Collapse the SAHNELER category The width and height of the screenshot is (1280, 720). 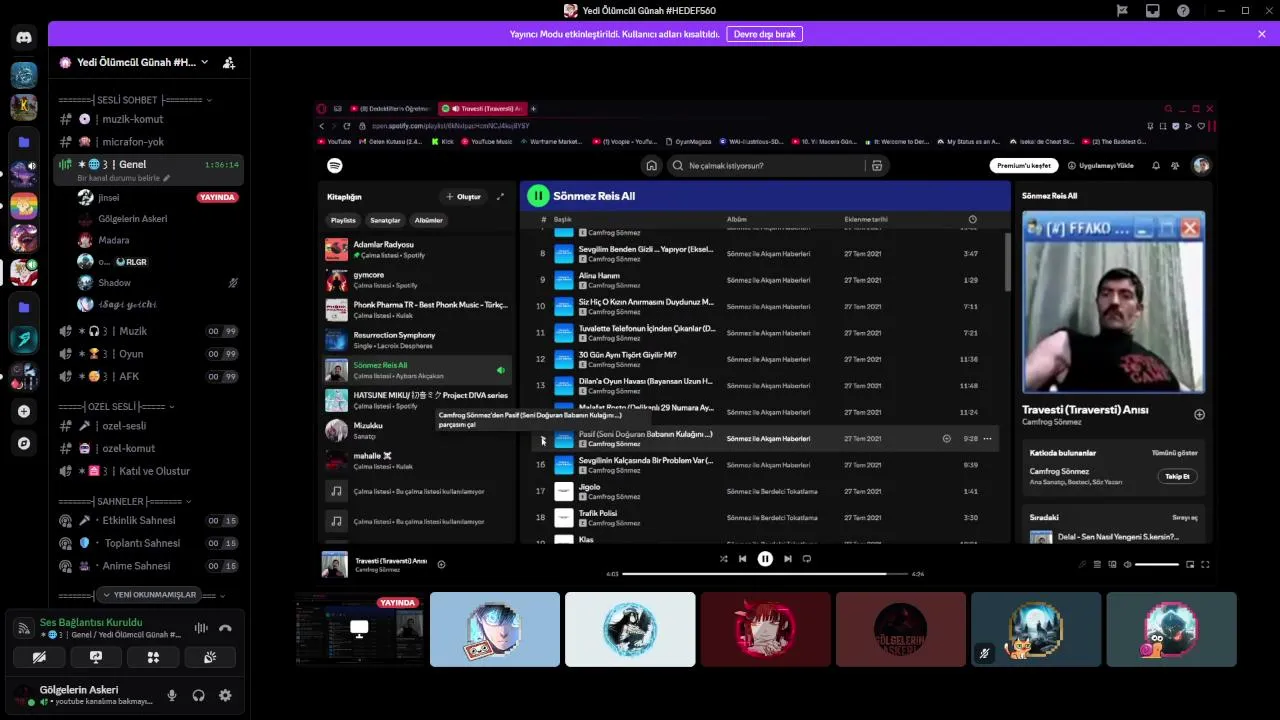(x=125, y=501)
